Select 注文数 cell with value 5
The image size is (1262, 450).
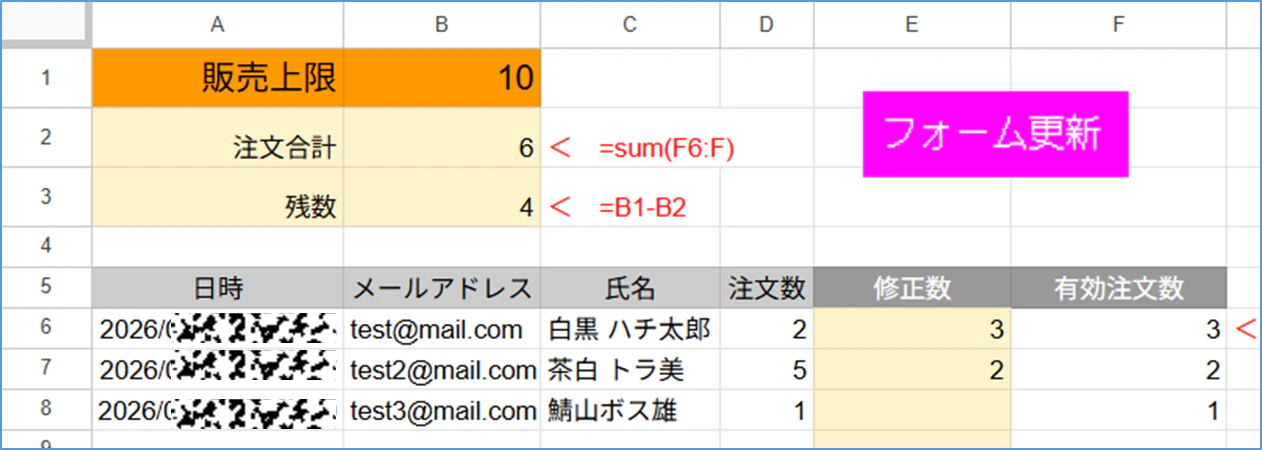[767, 371]
